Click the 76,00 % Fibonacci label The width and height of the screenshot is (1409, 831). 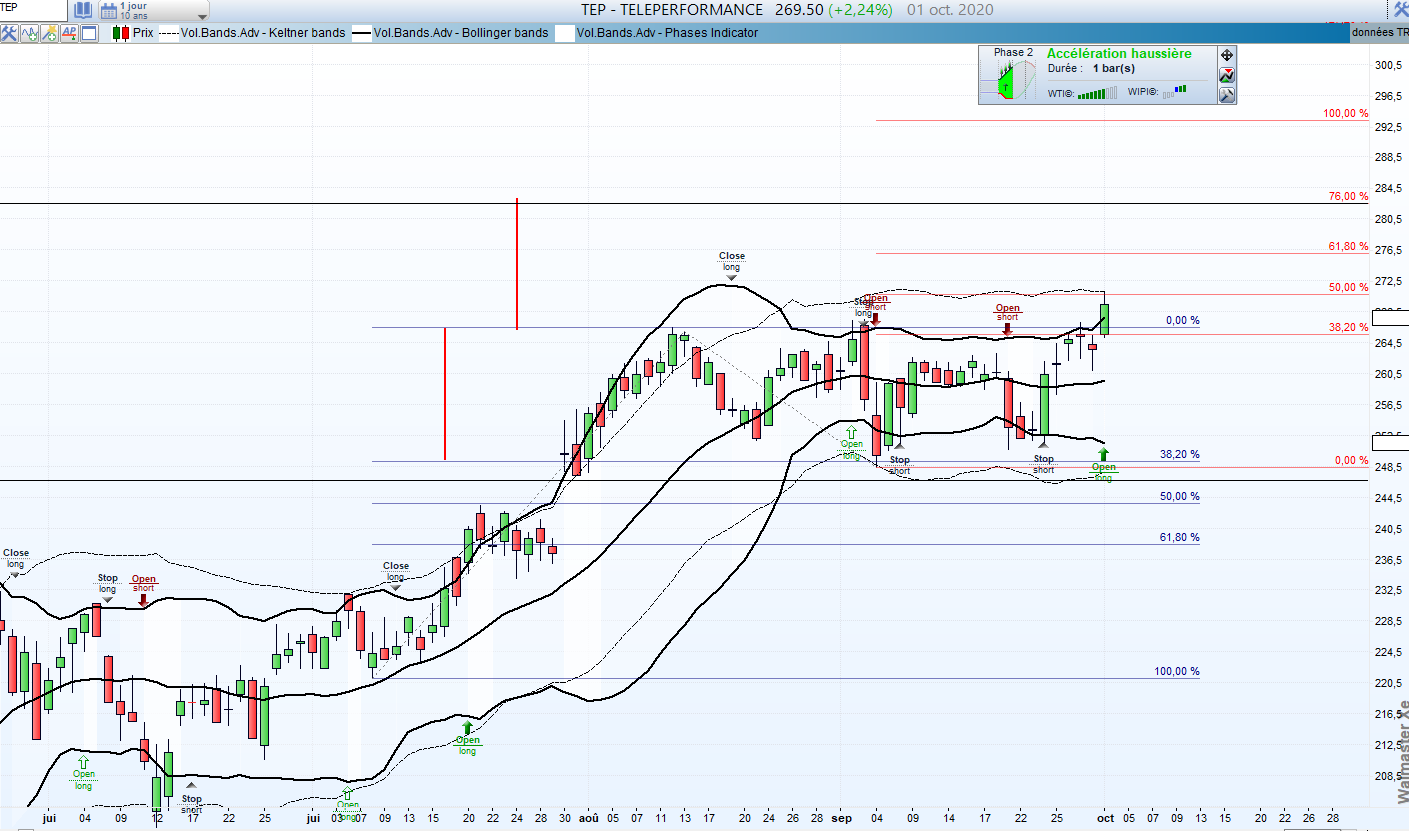(1348, 197)
